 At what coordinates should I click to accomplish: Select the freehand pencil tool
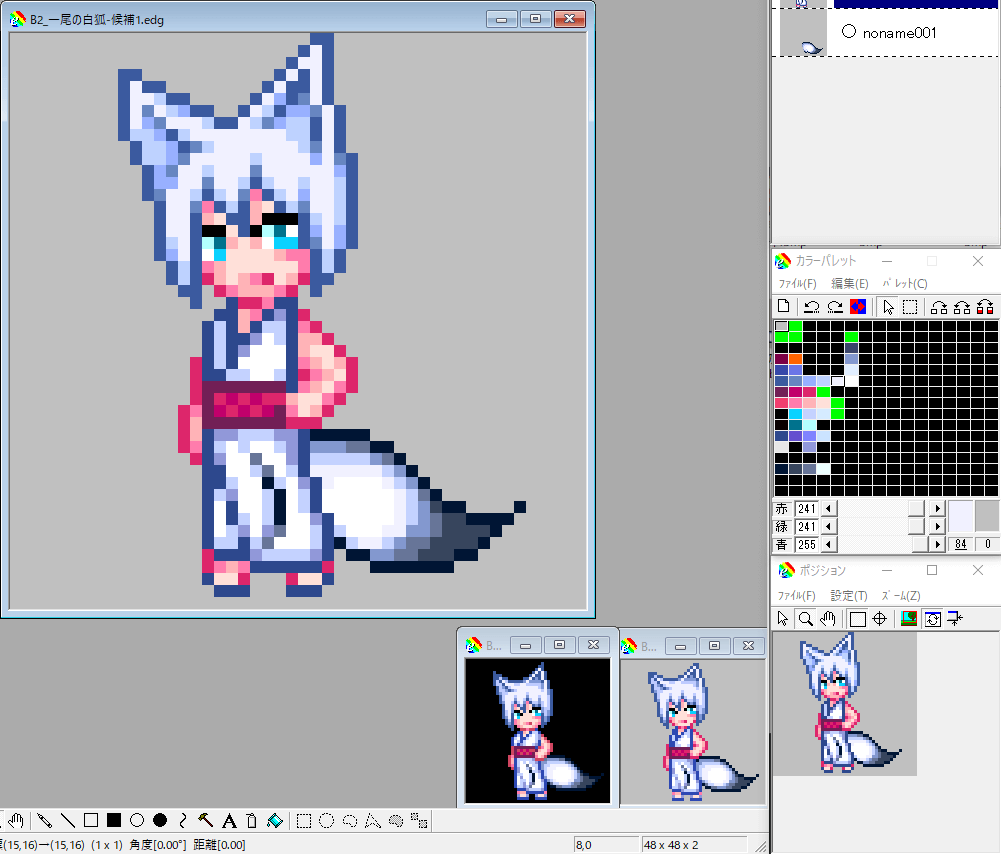point(44,821)
